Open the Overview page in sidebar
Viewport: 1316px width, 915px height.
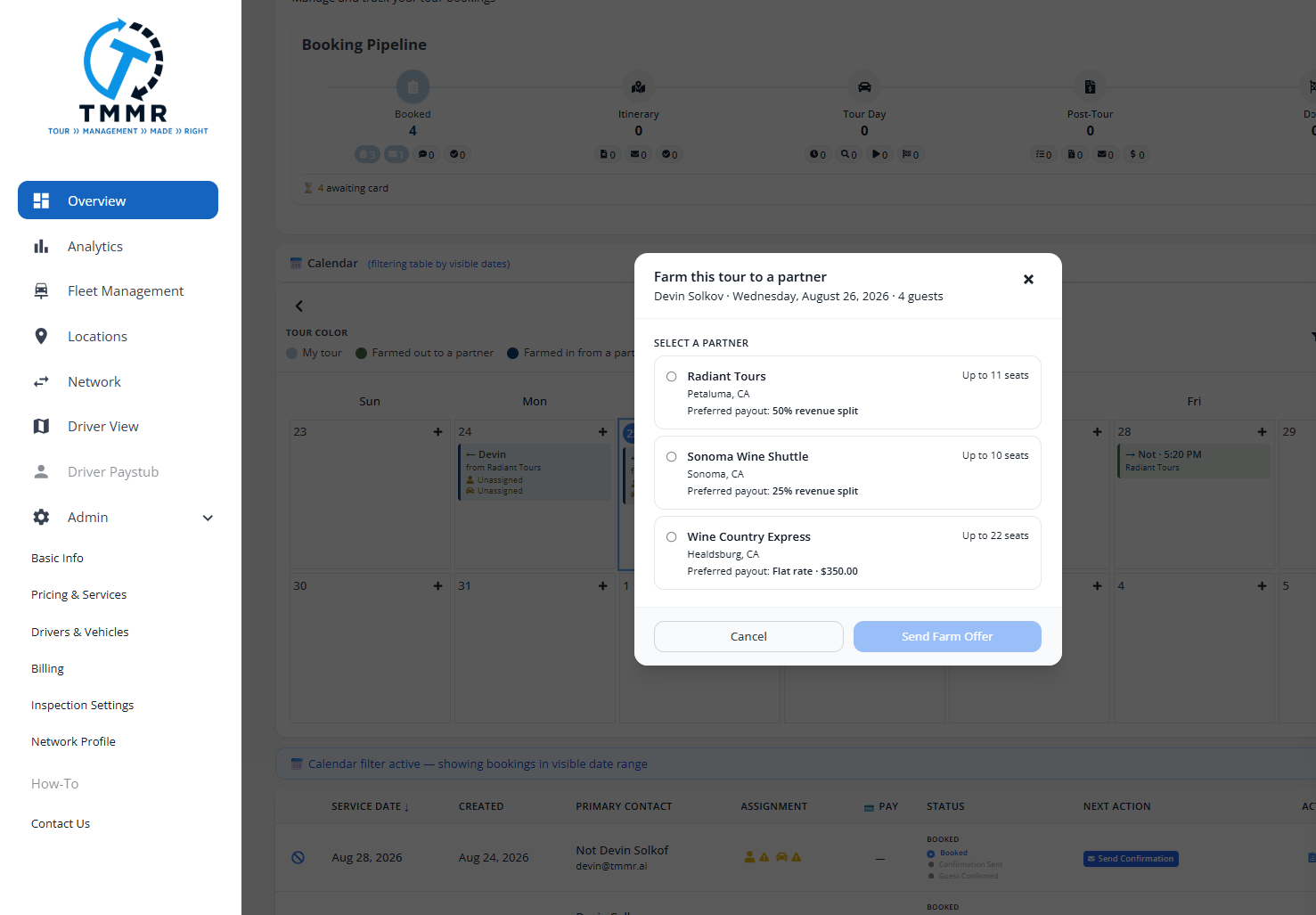tap(118, 200)
